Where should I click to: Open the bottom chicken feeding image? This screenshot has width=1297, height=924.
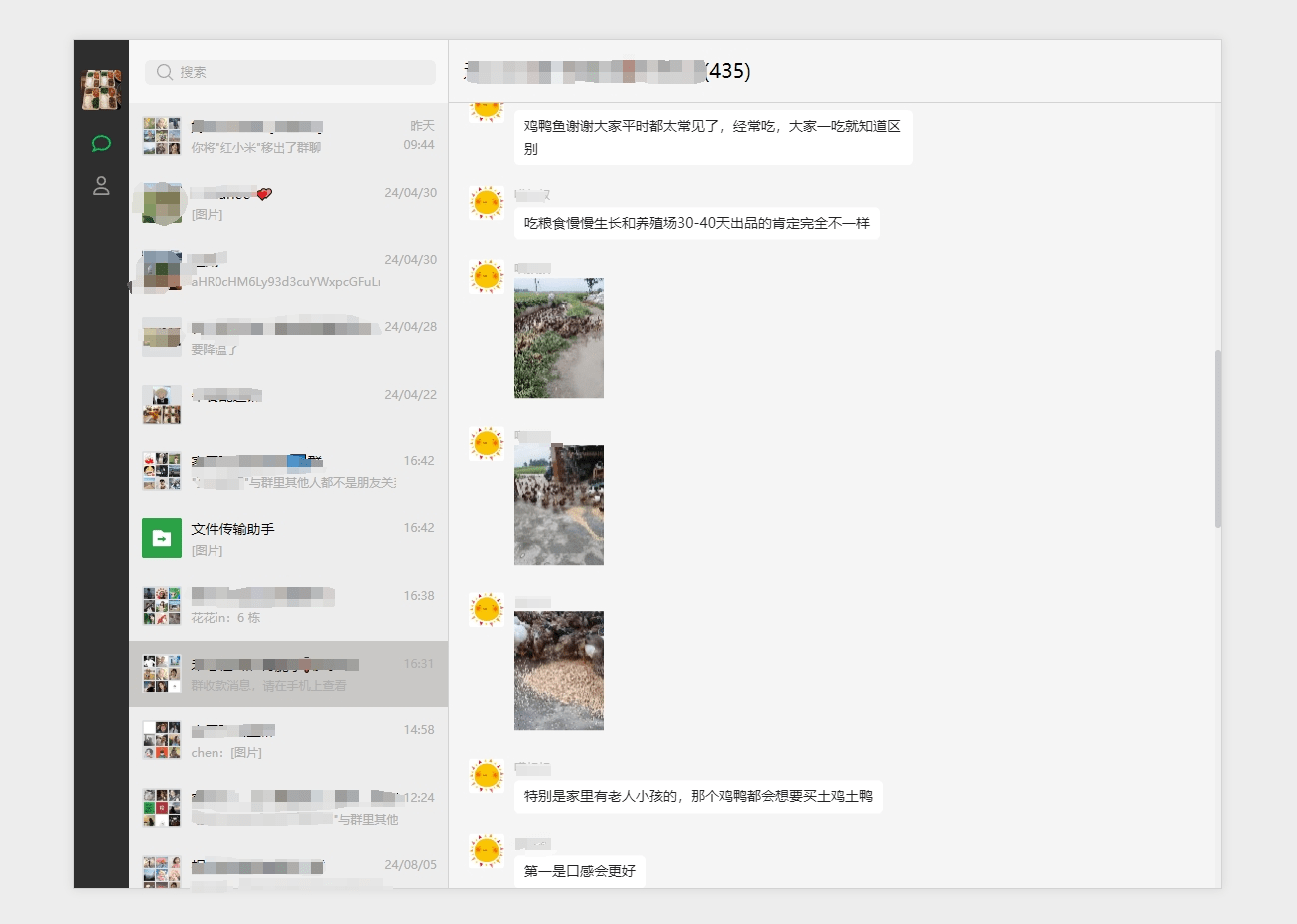[559, 671]
